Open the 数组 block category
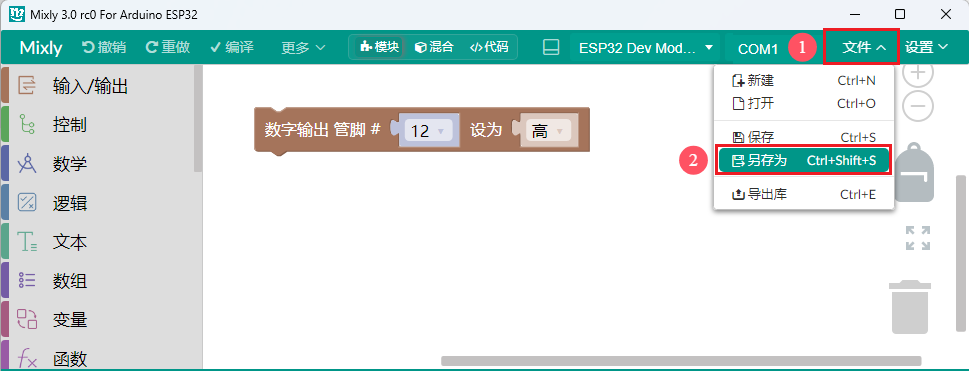 (x=98, y=281)
